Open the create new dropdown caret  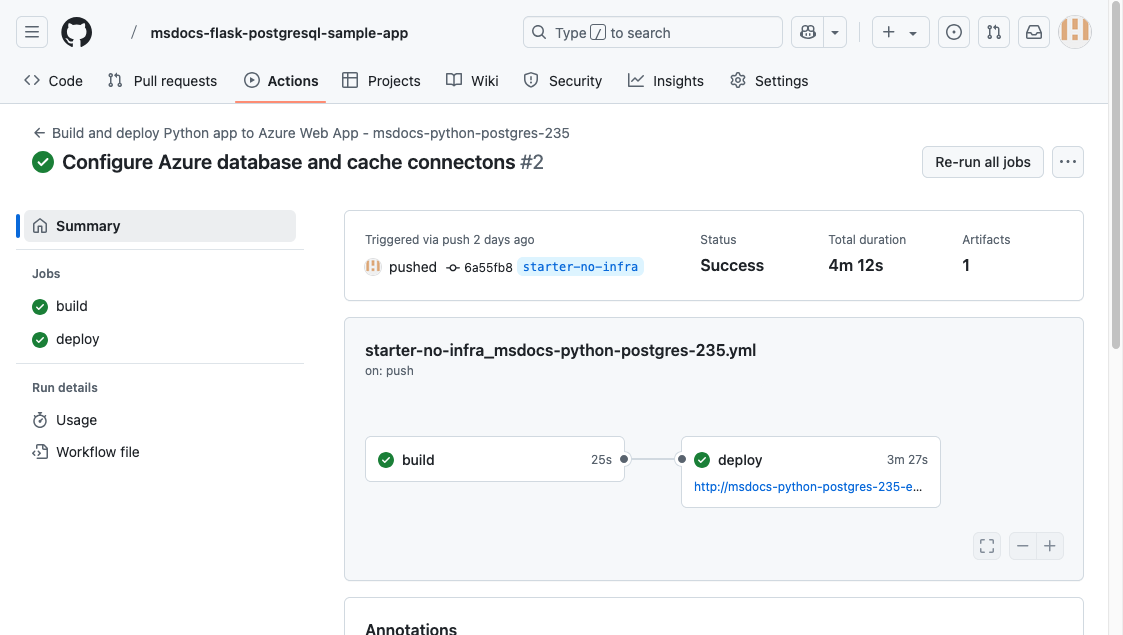click(911, 31)
